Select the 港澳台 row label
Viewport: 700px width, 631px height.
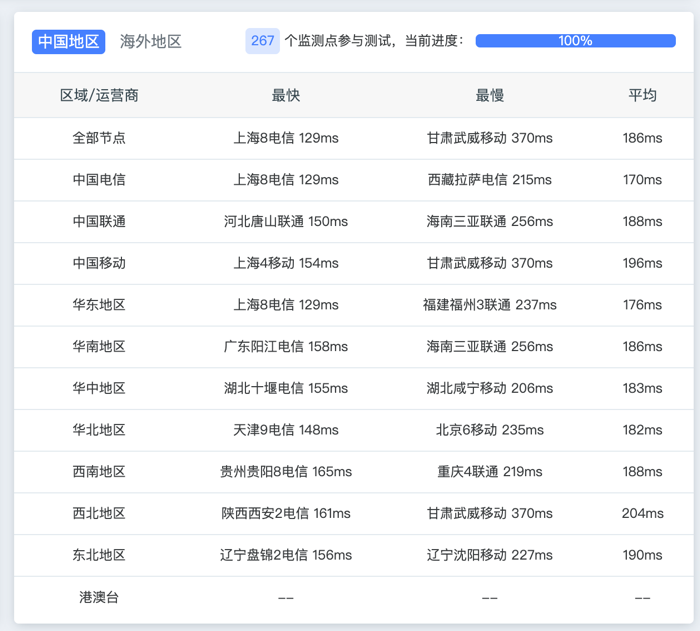click(99, 597)
